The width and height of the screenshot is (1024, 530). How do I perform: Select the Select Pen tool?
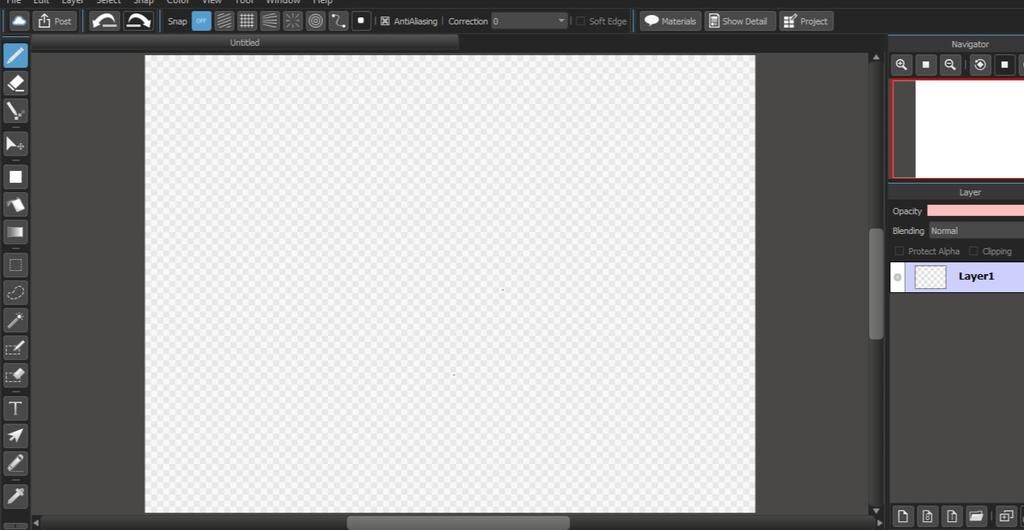click(x=16, y=348)
